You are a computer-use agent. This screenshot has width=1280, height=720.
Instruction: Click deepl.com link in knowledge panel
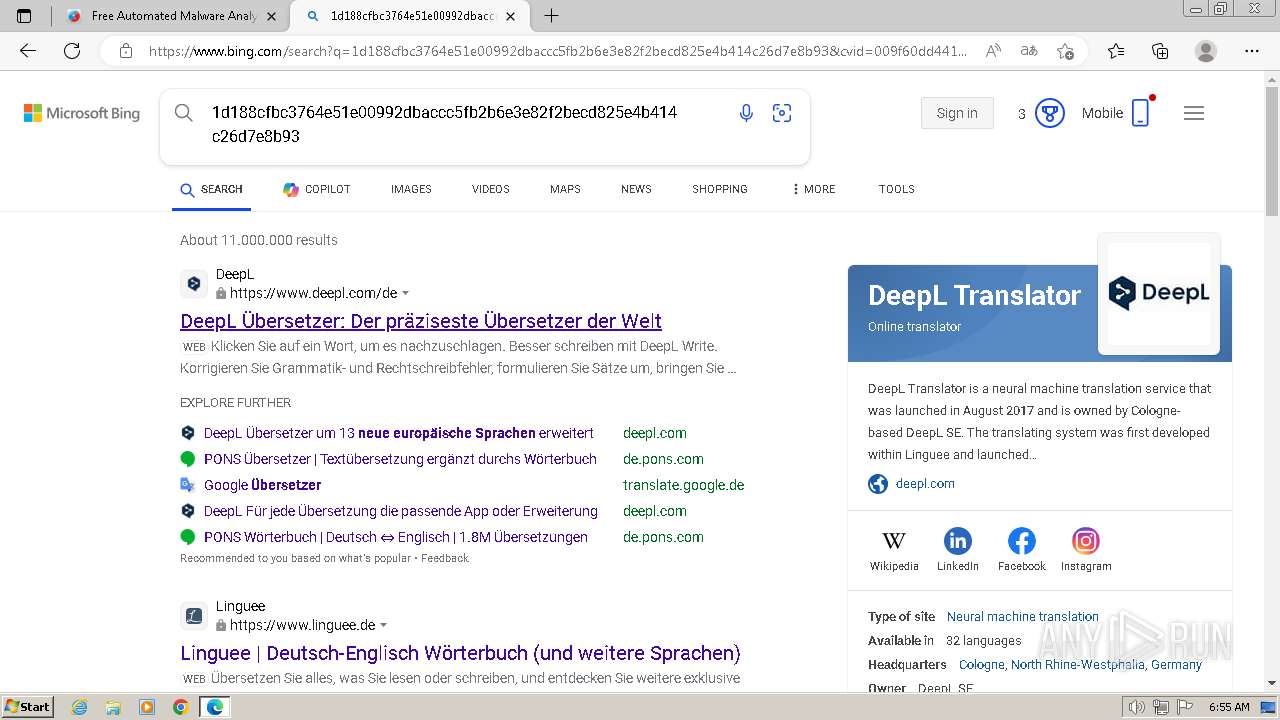click(x=925, y=483)
